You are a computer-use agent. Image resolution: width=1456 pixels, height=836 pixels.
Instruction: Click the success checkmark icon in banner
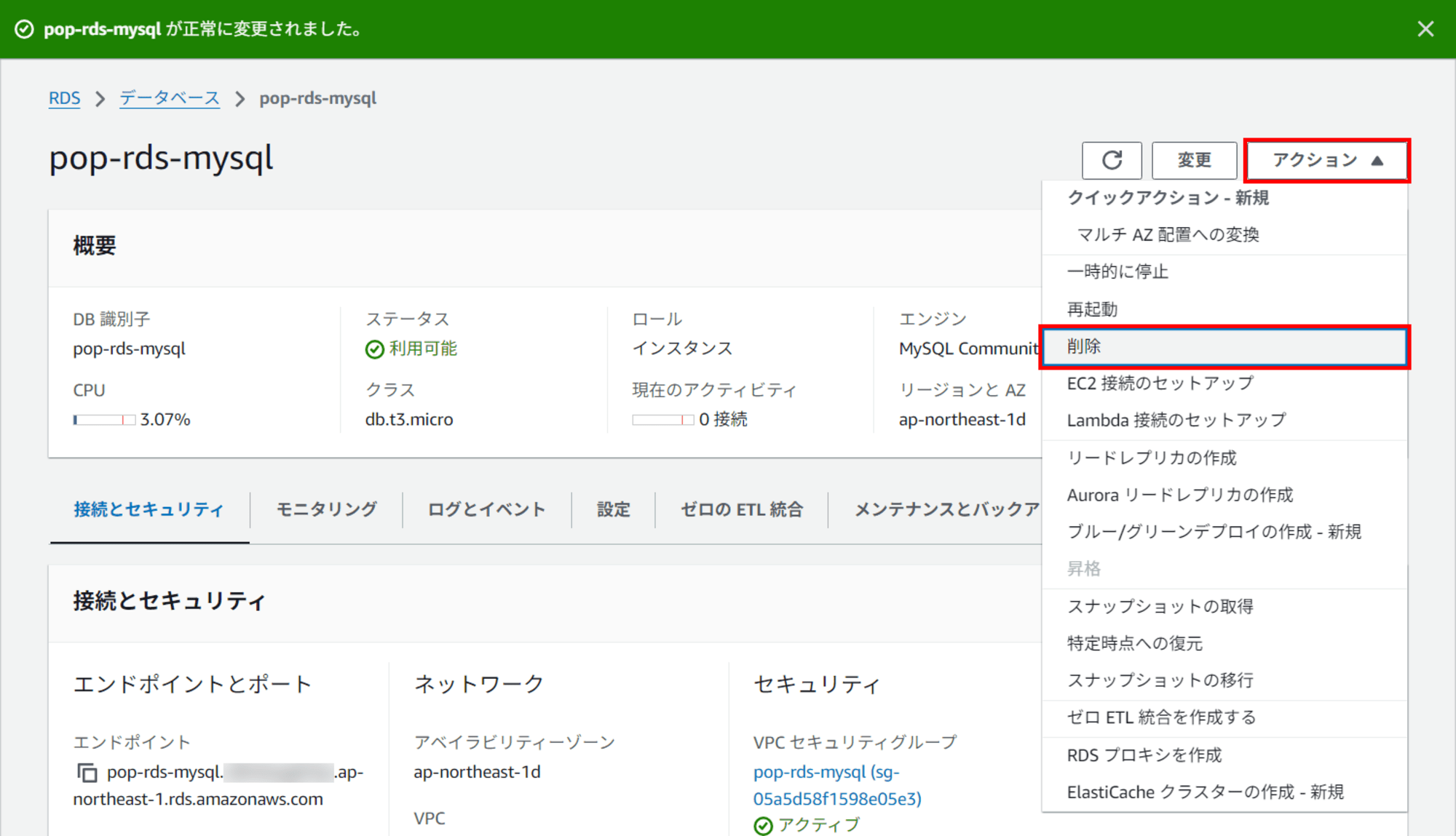click(x=24, y=29)
